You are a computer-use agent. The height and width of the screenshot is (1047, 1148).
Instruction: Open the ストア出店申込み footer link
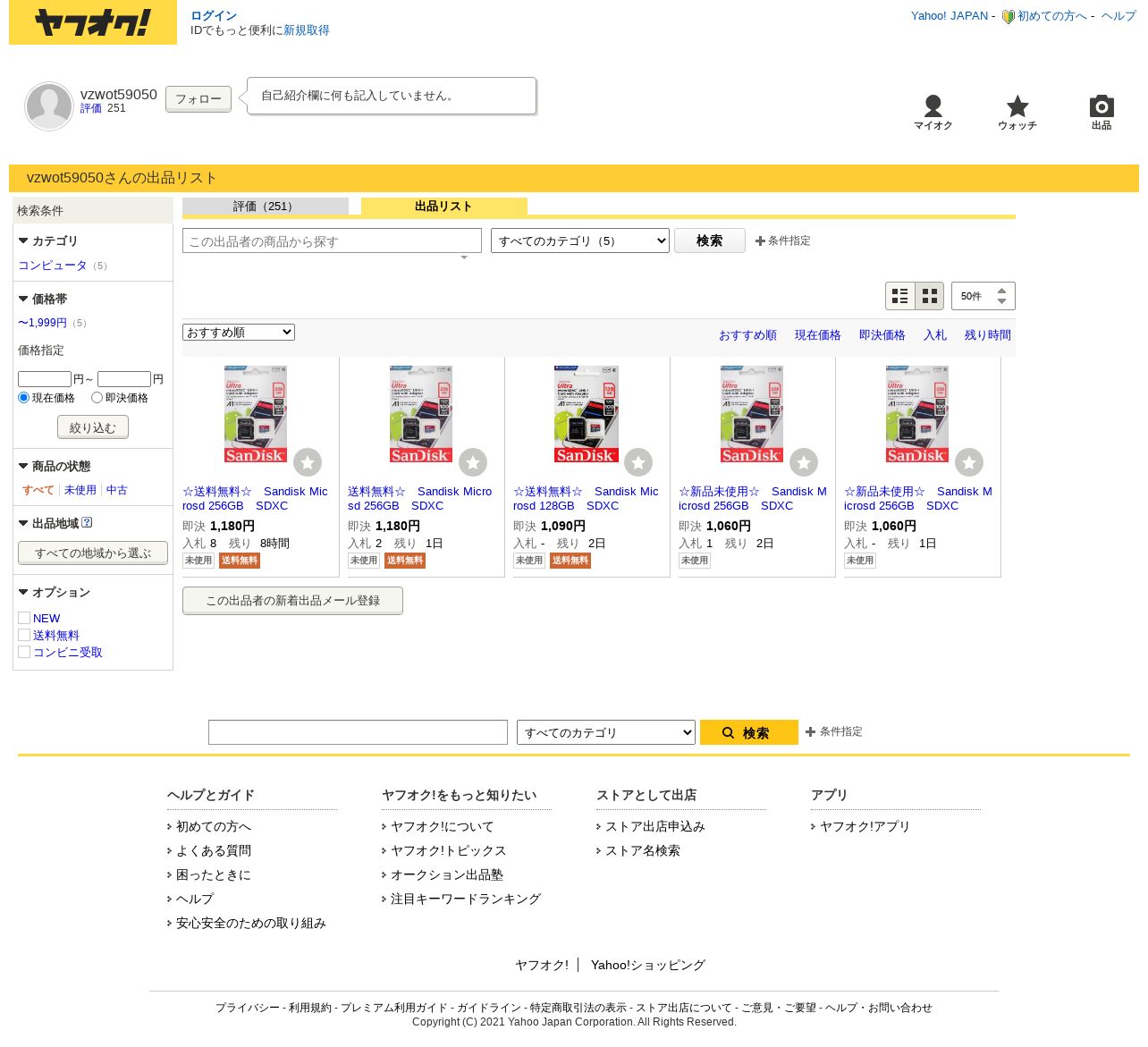655,826
